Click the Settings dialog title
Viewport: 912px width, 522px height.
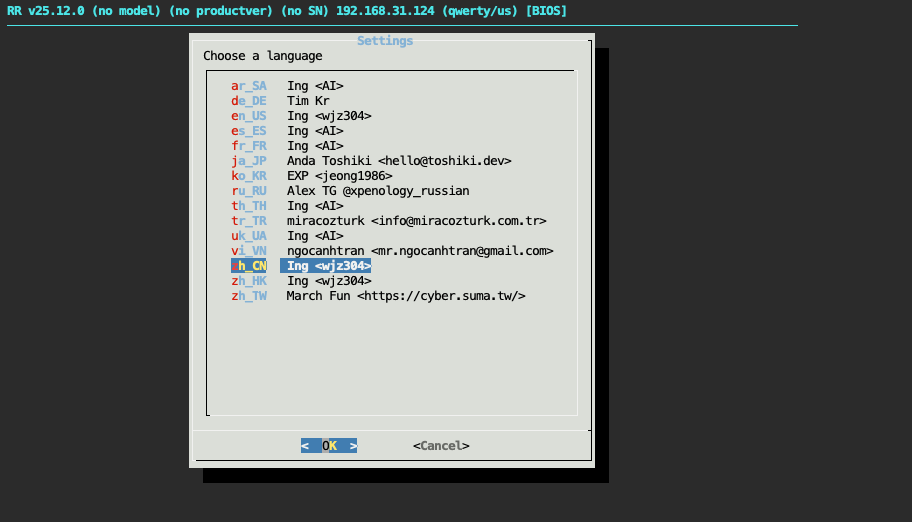point(385,41)
